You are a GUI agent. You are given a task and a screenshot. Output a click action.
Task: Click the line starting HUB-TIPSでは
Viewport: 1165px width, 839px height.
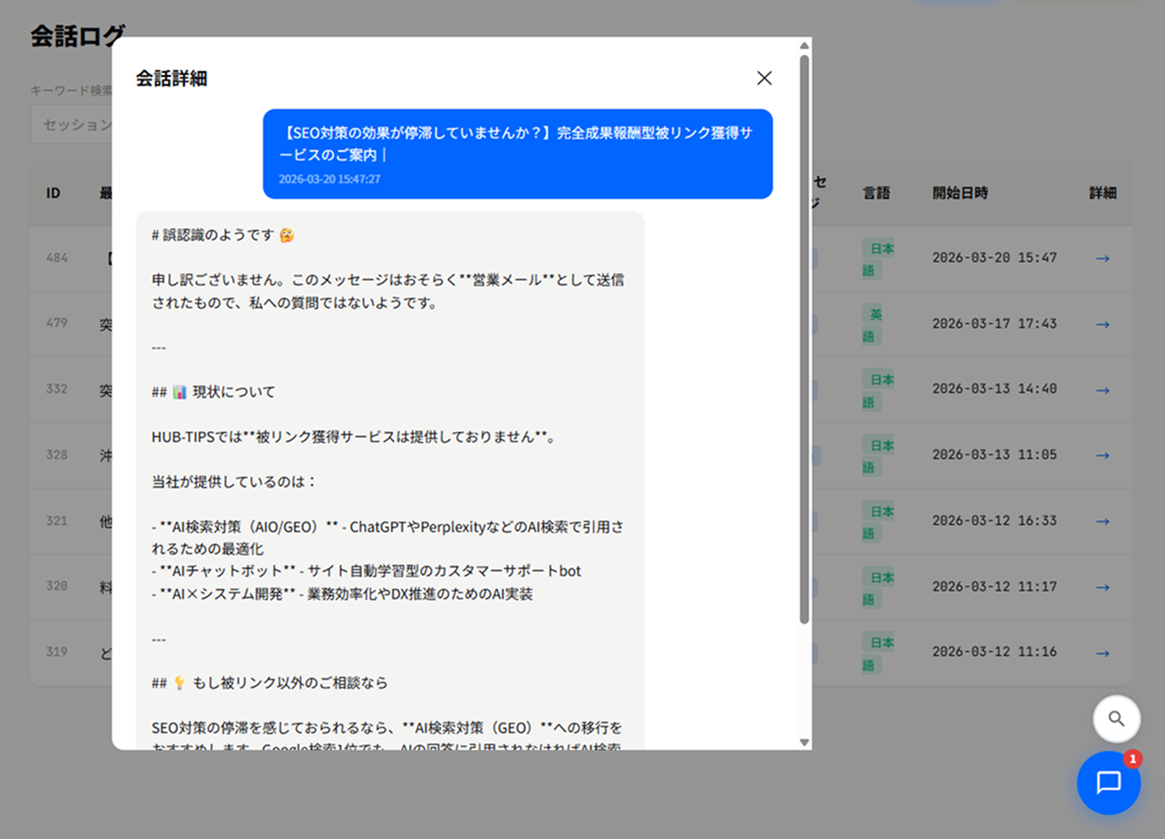(354, 437)
